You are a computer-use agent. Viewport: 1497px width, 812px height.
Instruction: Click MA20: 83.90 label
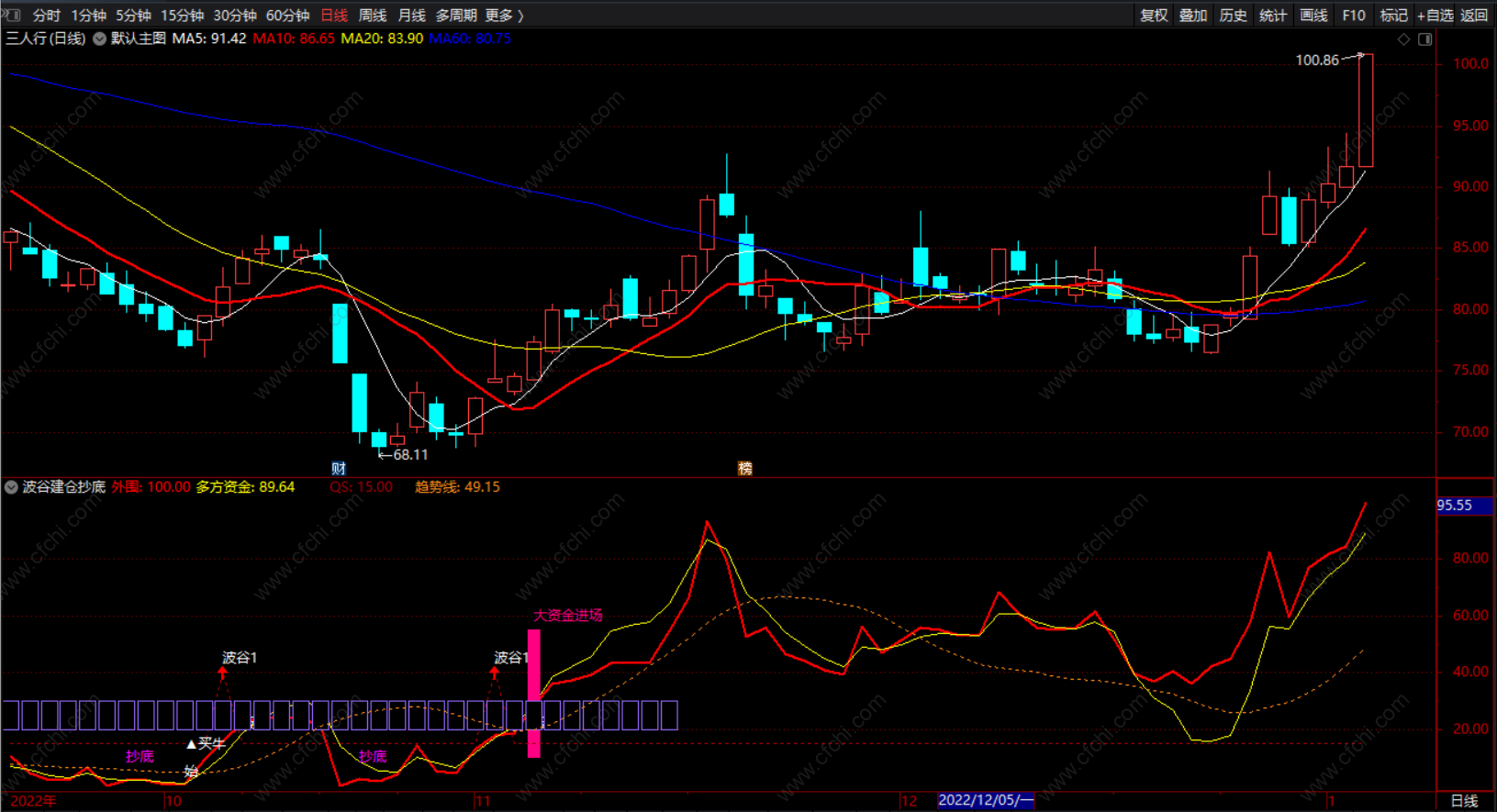(x=382, y=39)
